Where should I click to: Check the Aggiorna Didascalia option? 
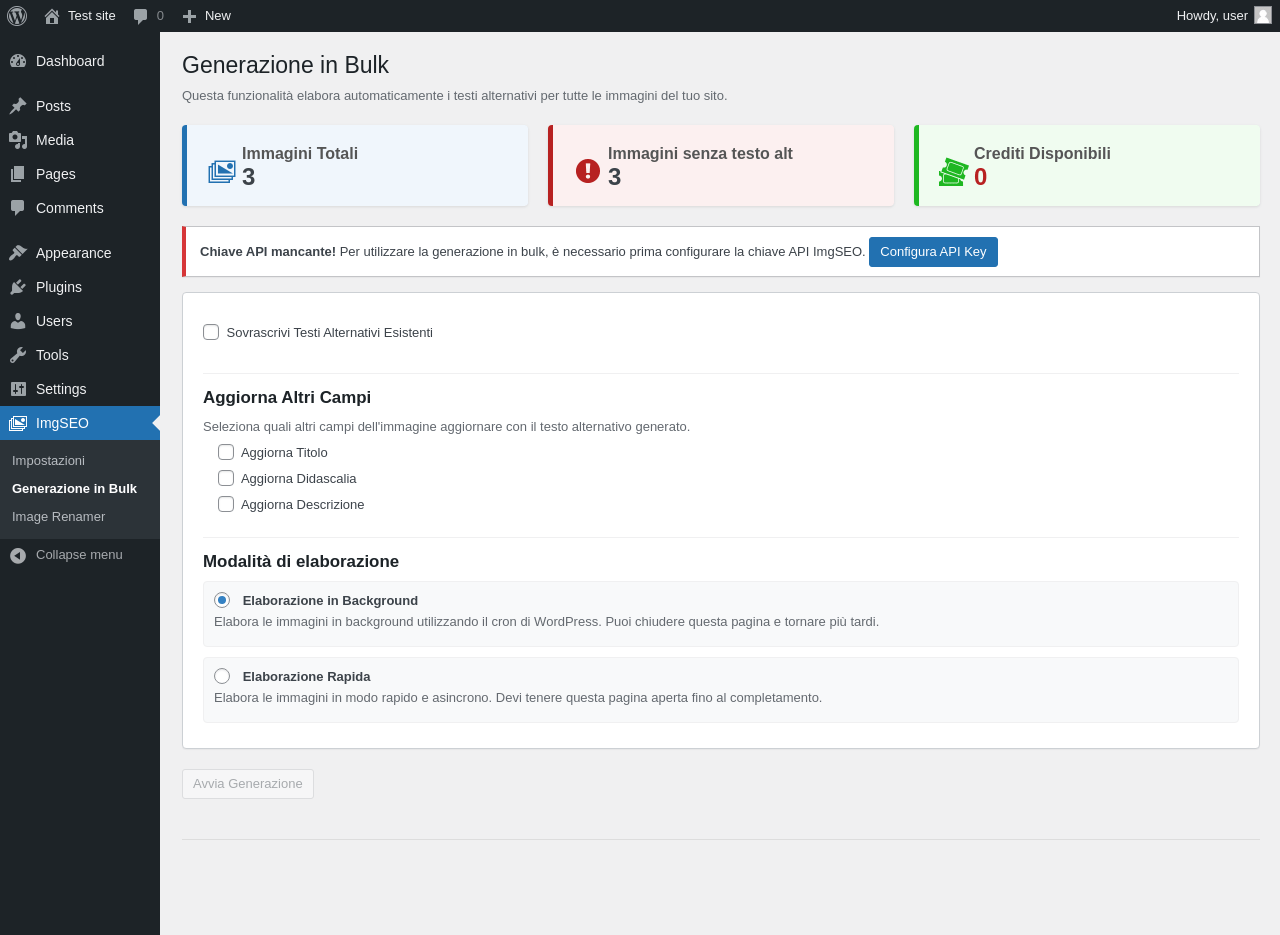coord(226,478)
